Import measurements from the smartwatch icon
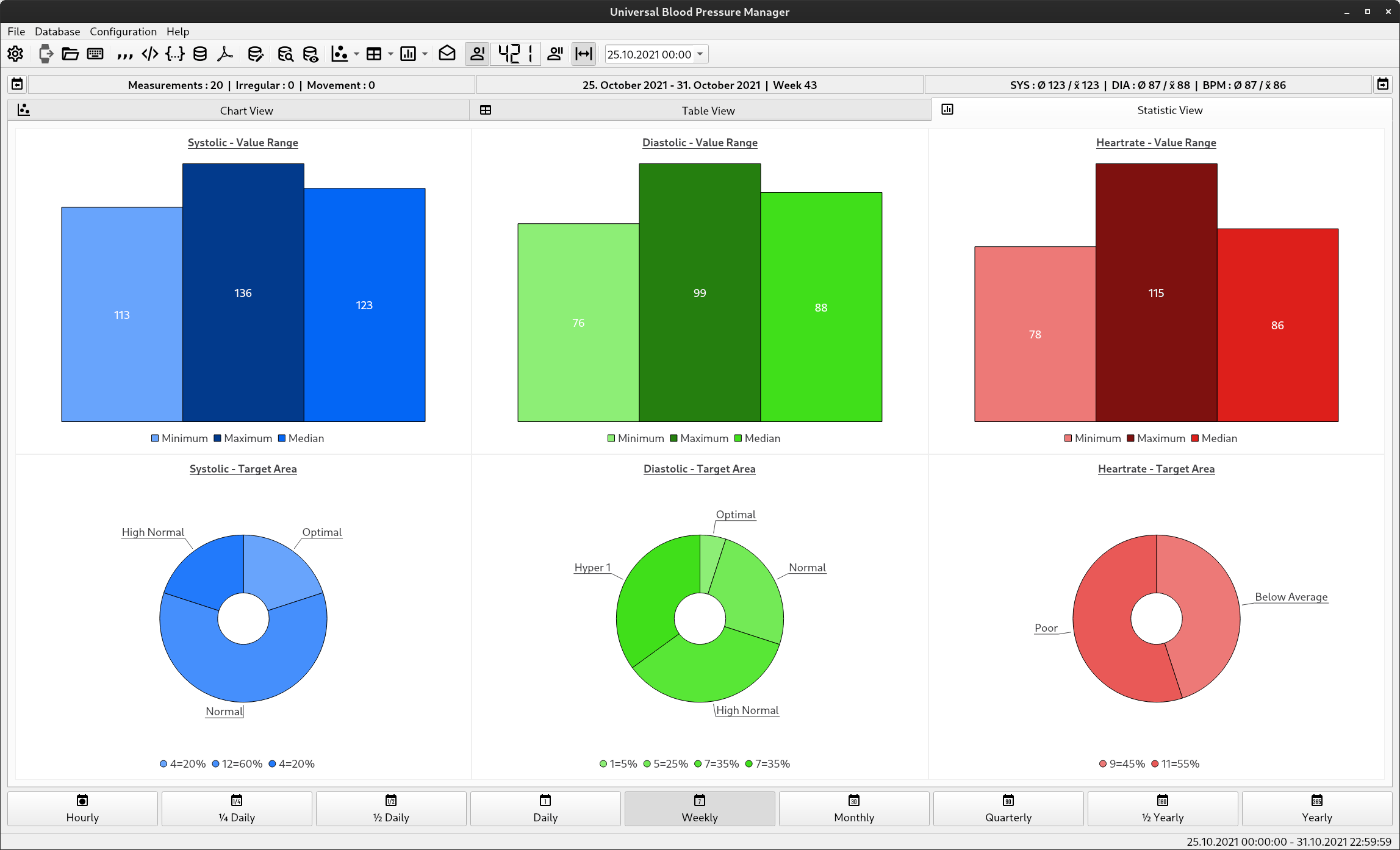1400x850 pixels. pos(46,54)
